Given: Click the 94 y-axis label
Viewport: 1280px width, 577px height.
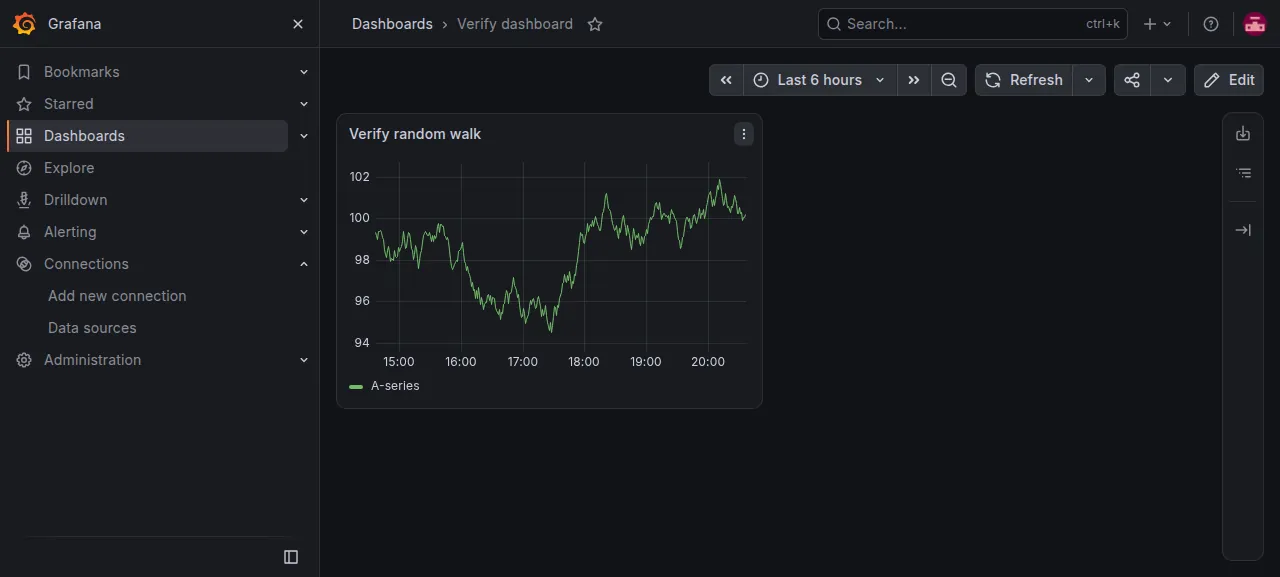Looking at the screenshot, I should (x=362, y=343).
